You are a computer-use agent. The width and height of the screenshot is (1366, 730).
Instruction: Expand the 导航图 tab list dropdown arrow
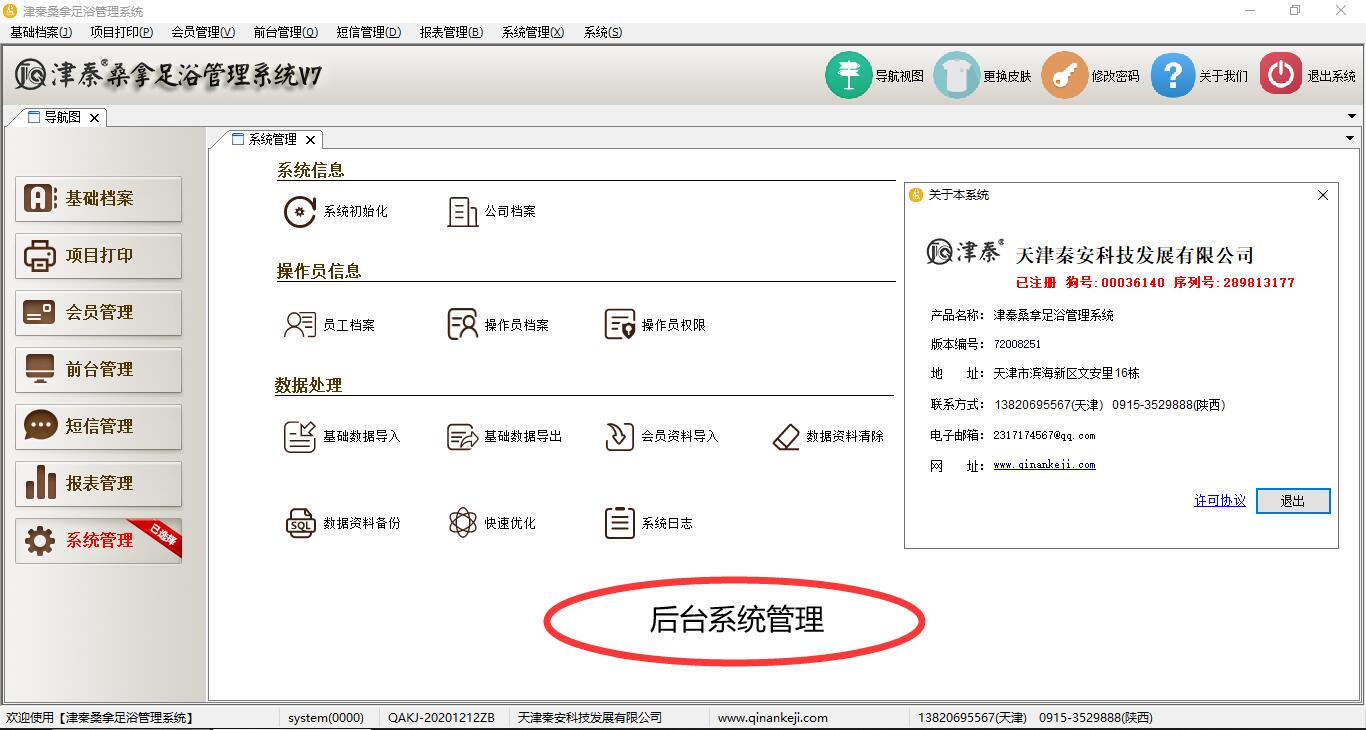coord(1352,117)
